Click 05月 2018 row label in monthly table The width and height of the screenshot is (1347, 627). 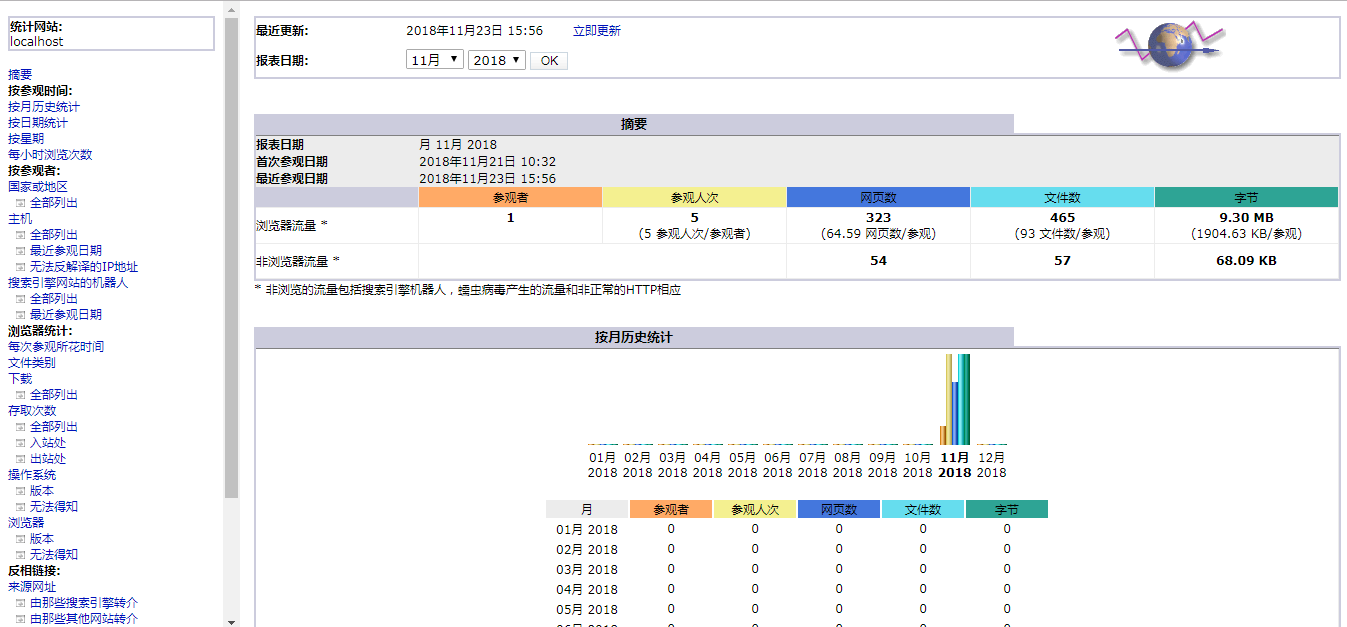[587, 610]
